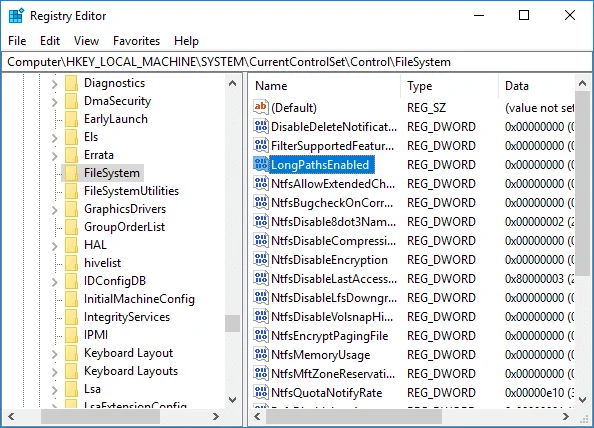Click the registry path address bar

(297, 62)
